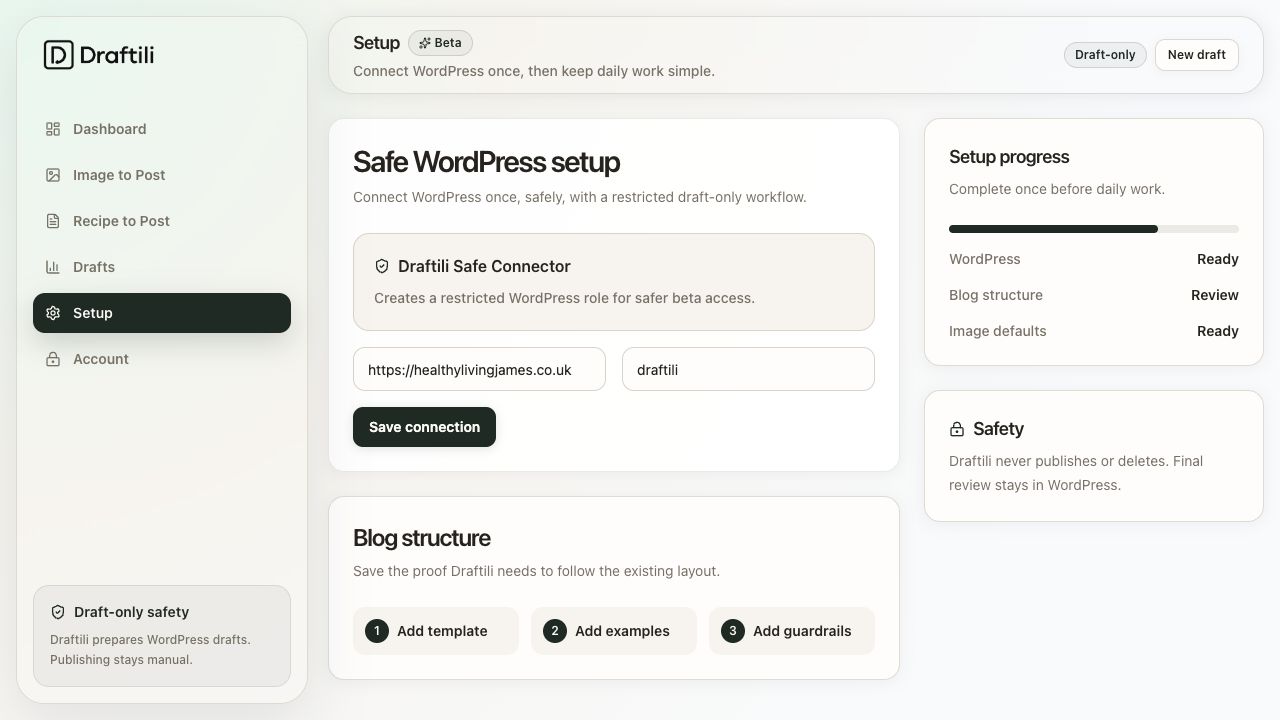Click the step 1 number badge
This screenshot has width=1280, height=720.
[377, 631]
